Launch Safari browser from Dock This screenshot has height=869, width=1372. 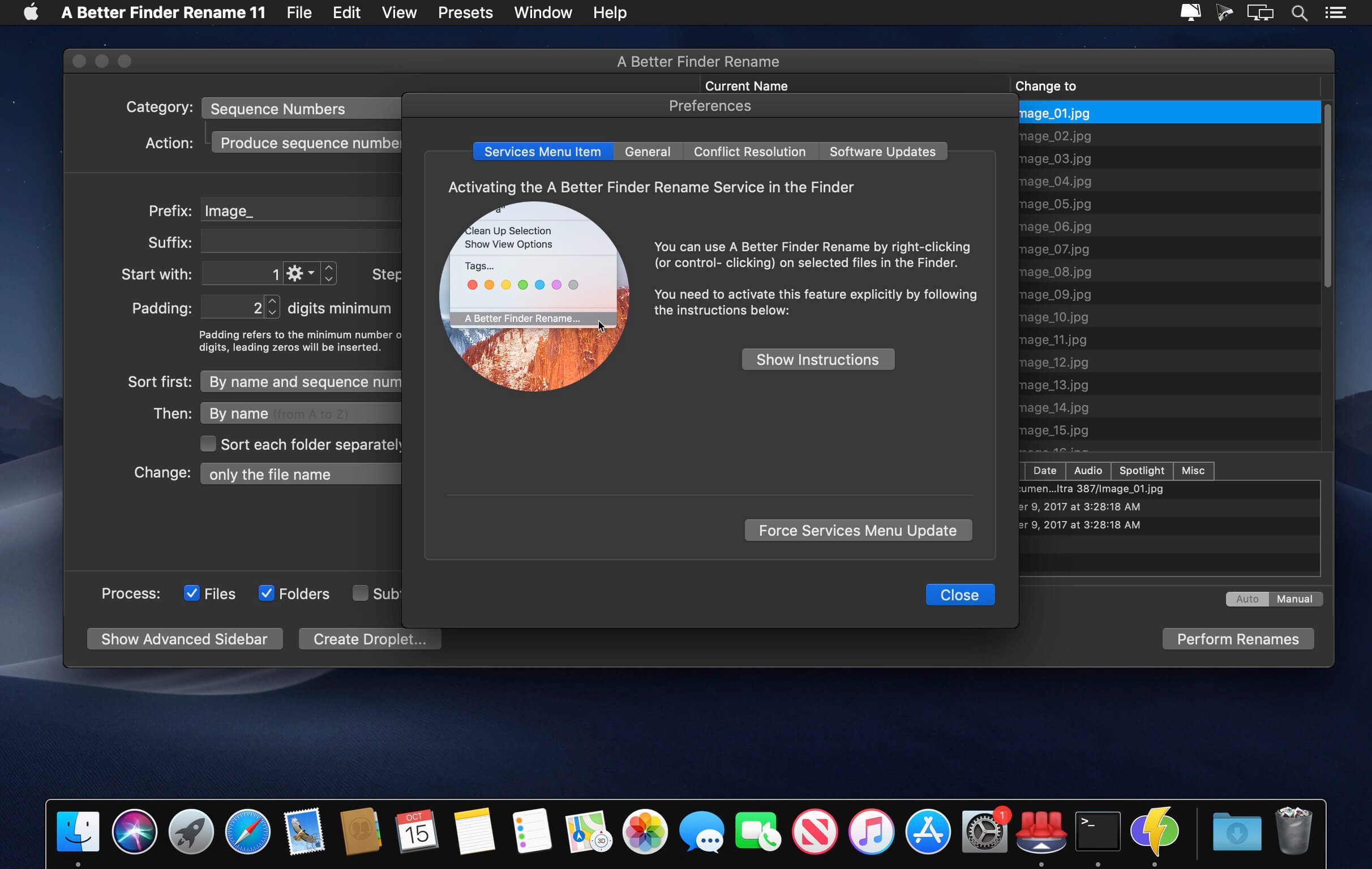tap(246, 830)
